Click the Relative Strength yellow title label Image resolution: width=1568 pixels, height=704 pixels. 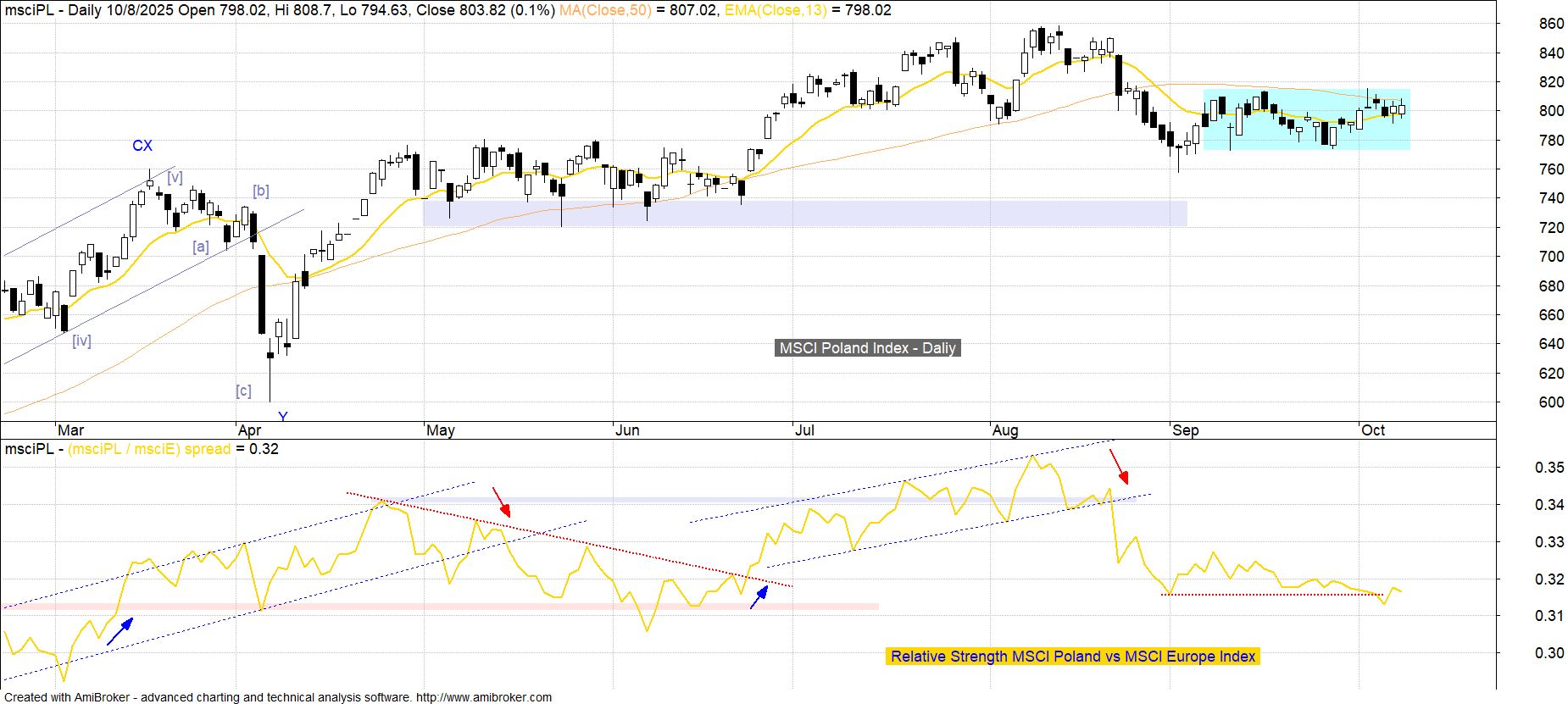coord(1072,657)
